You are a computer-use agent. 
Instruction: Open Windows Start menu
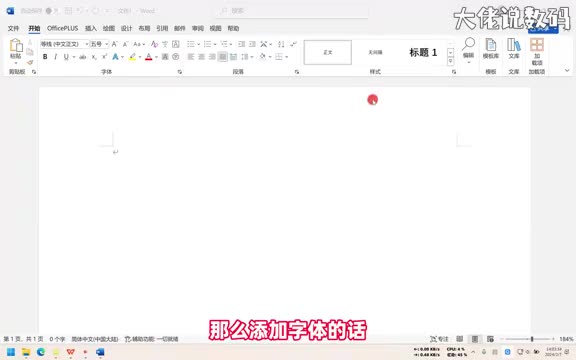11,352
